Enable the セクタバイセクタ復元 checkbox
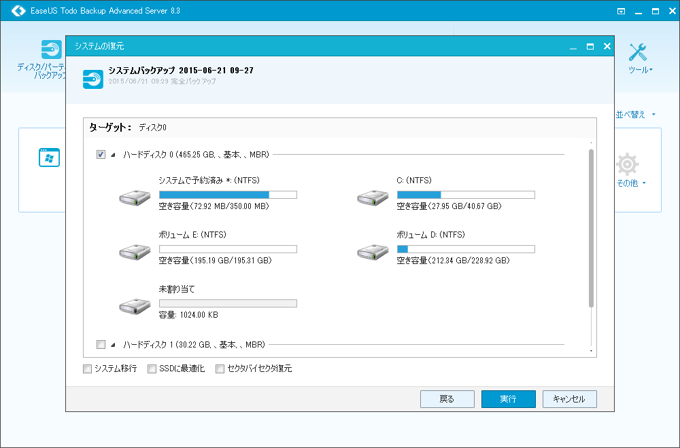 [x=220, y=369]
